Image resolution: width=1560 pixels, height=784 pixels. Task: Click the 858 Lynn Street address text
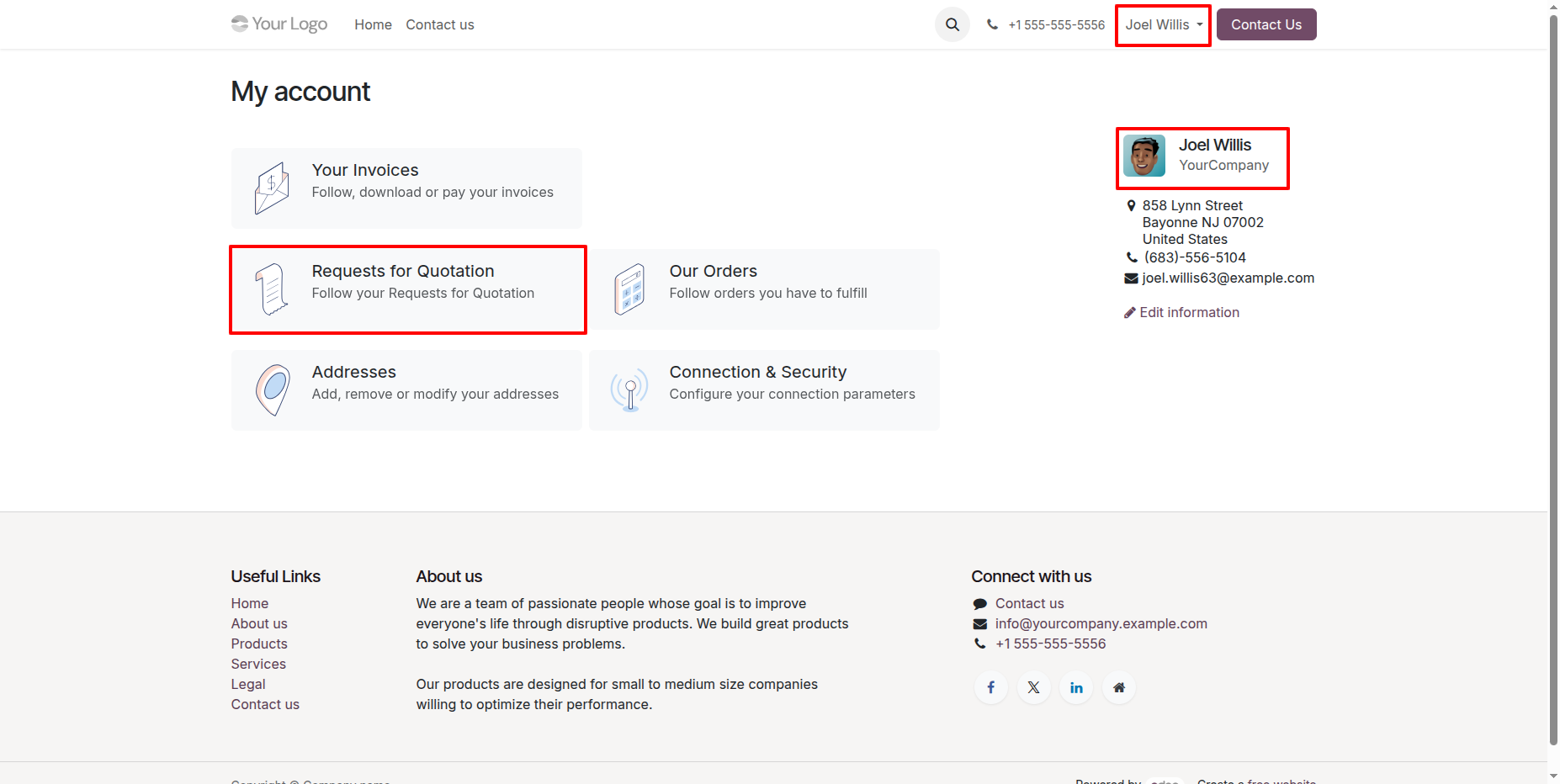coord(1192,206)
